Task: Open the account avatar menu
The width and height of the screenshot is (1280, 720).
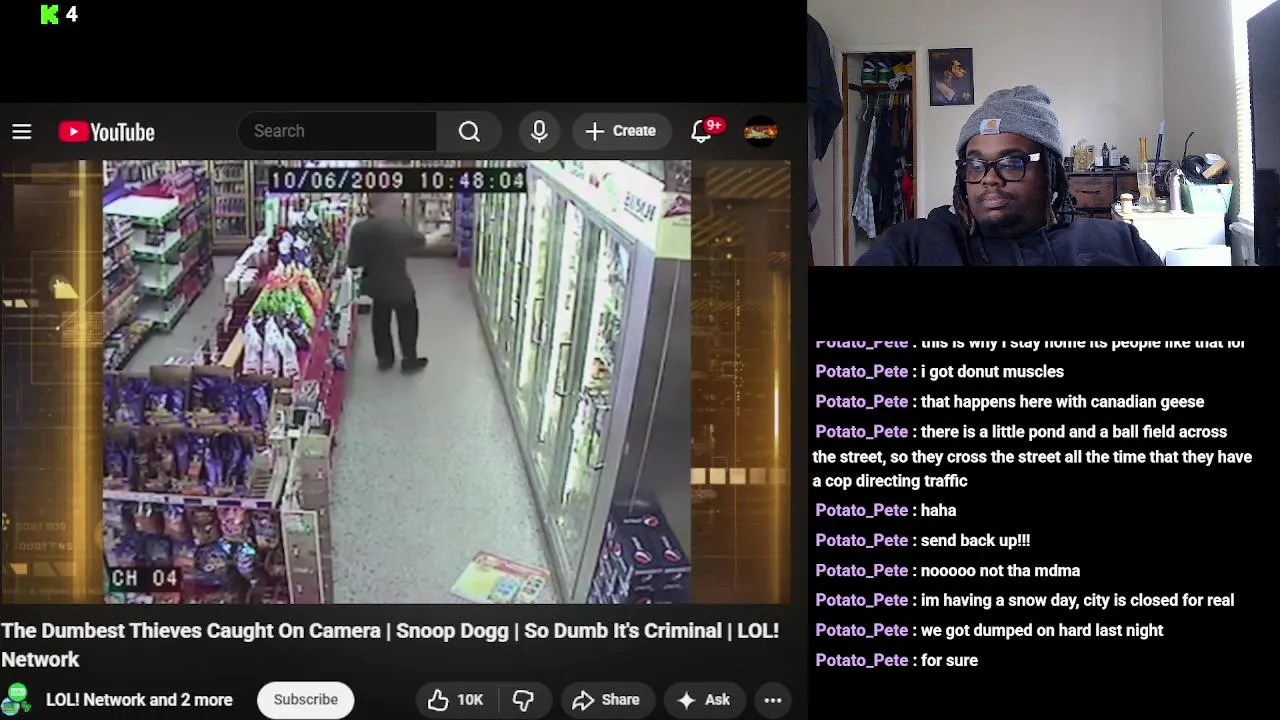Action: (x=761, y=131)
